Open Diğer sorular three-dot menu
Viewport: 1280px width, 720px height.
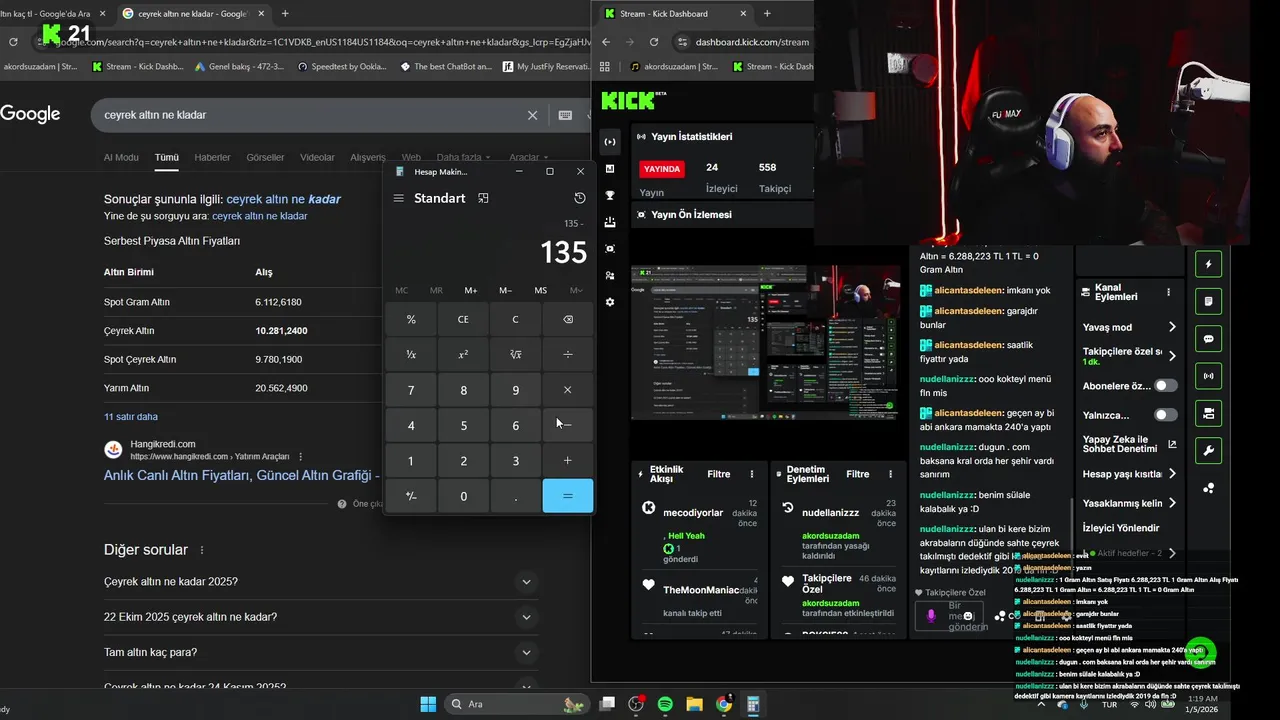[202, 550]
